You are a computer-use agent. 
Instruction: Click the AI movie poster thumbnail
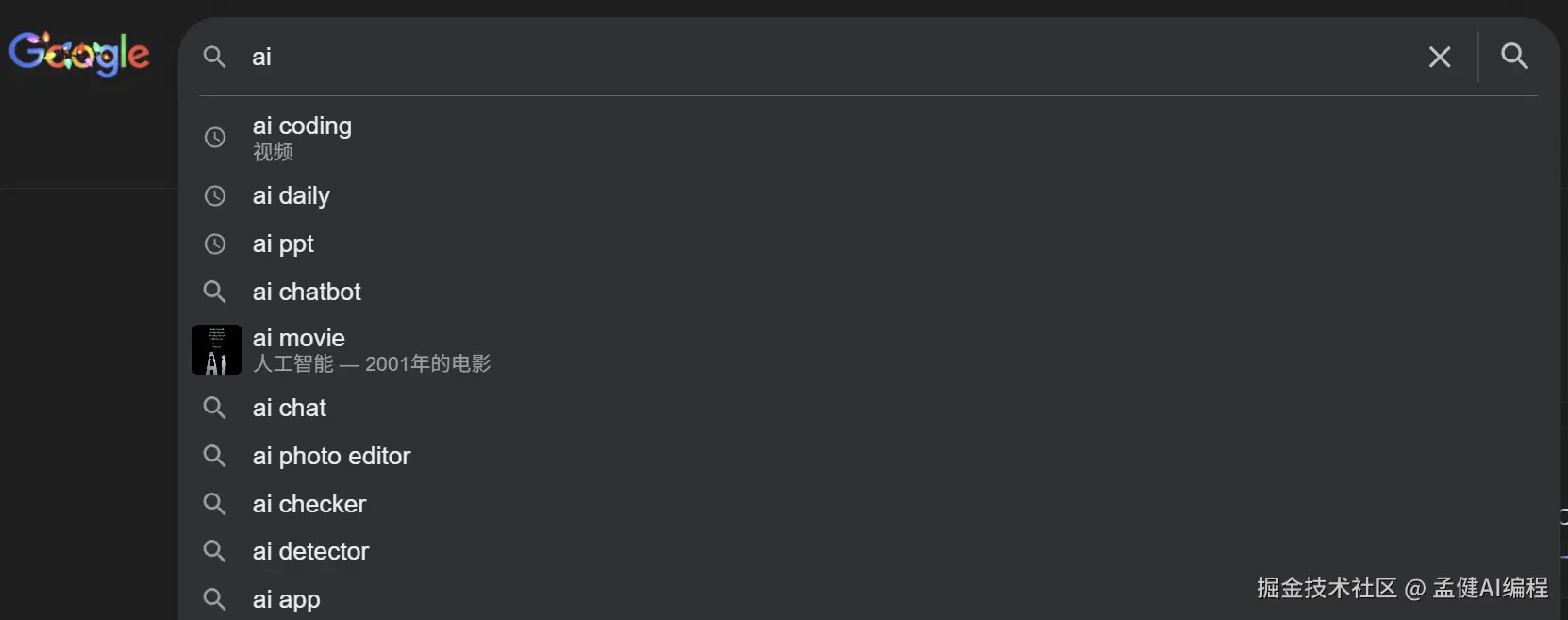tap(217, 350)
